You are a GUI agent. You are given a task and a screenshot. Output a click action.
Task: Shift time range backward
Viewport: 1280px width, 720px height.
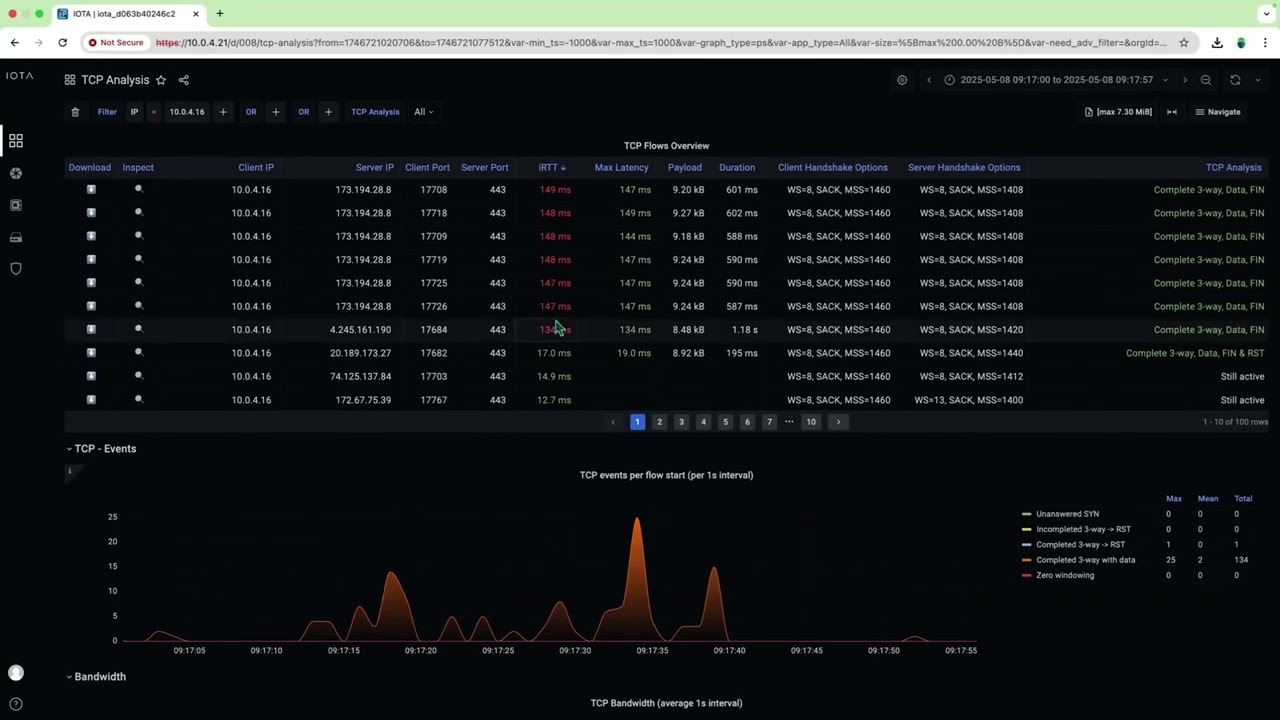[x=929, y=80]
